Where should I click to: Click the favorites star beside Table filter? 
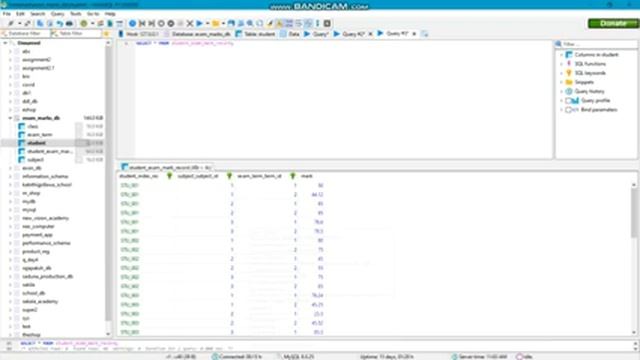tap(107, 34)
